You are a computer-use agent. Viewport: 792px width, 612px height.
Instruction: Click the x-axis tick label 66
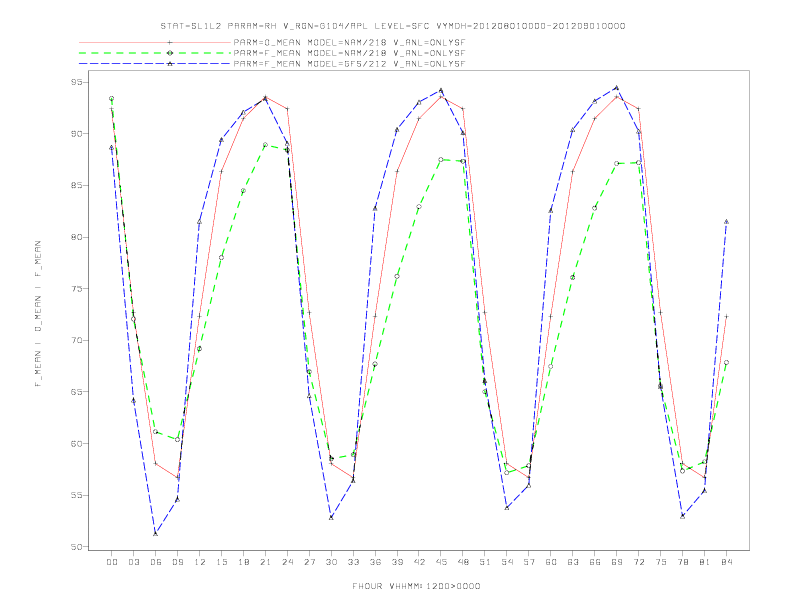595,562
